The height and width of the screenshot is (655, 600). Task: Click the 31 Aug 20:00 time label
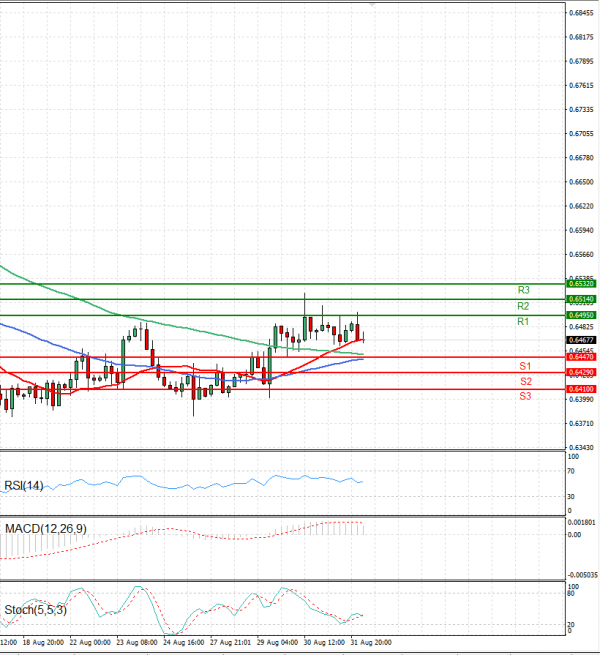[x=371, y=642]
